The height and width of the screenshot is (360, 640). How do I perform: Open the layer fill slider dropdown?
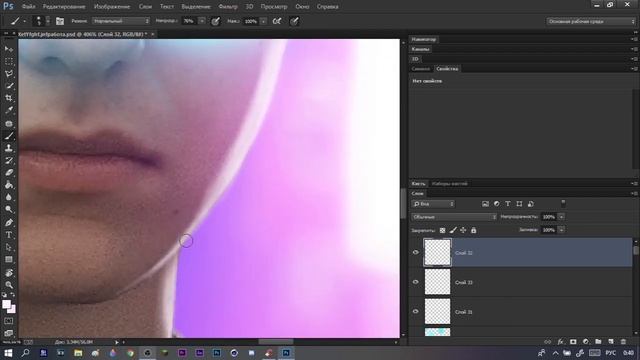[562, 230]
